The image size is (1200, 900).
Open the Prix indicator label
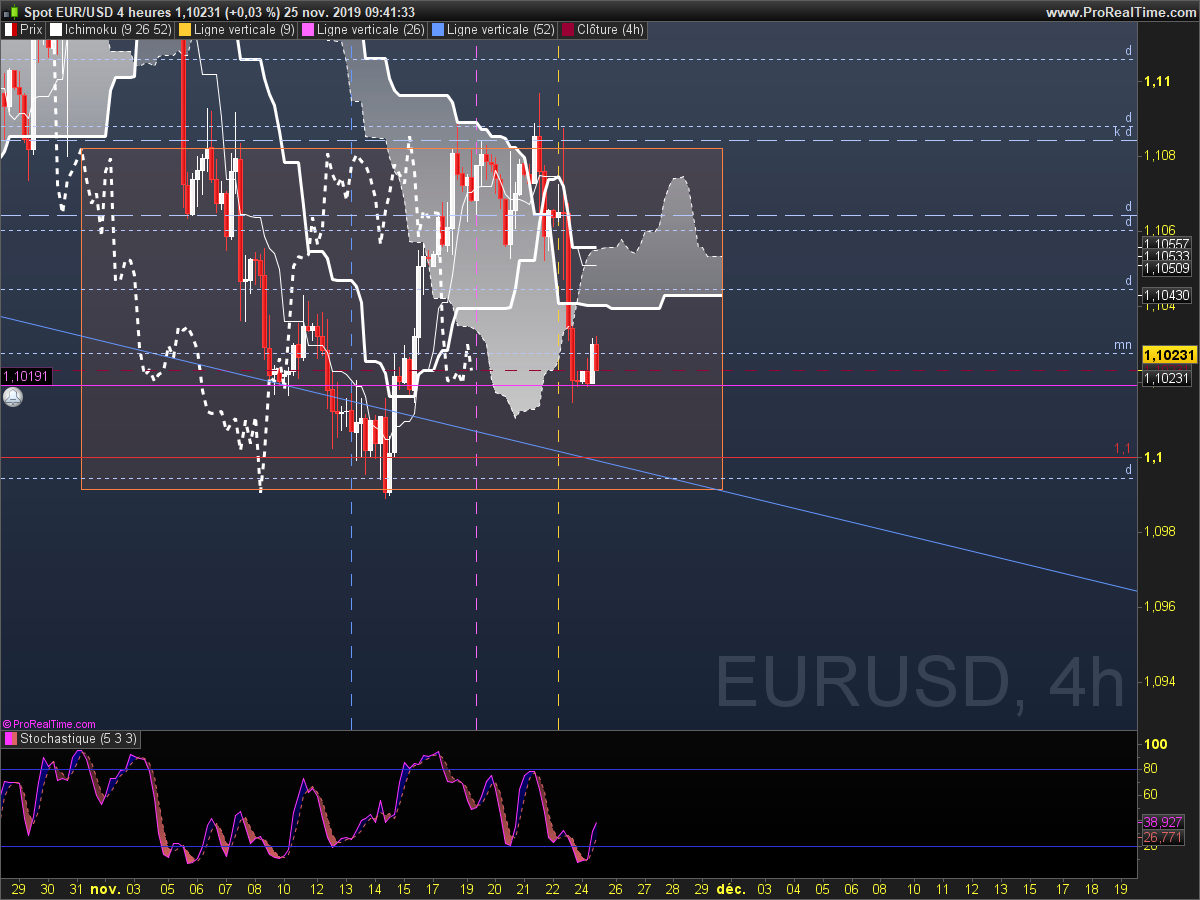tap(31, 31)
